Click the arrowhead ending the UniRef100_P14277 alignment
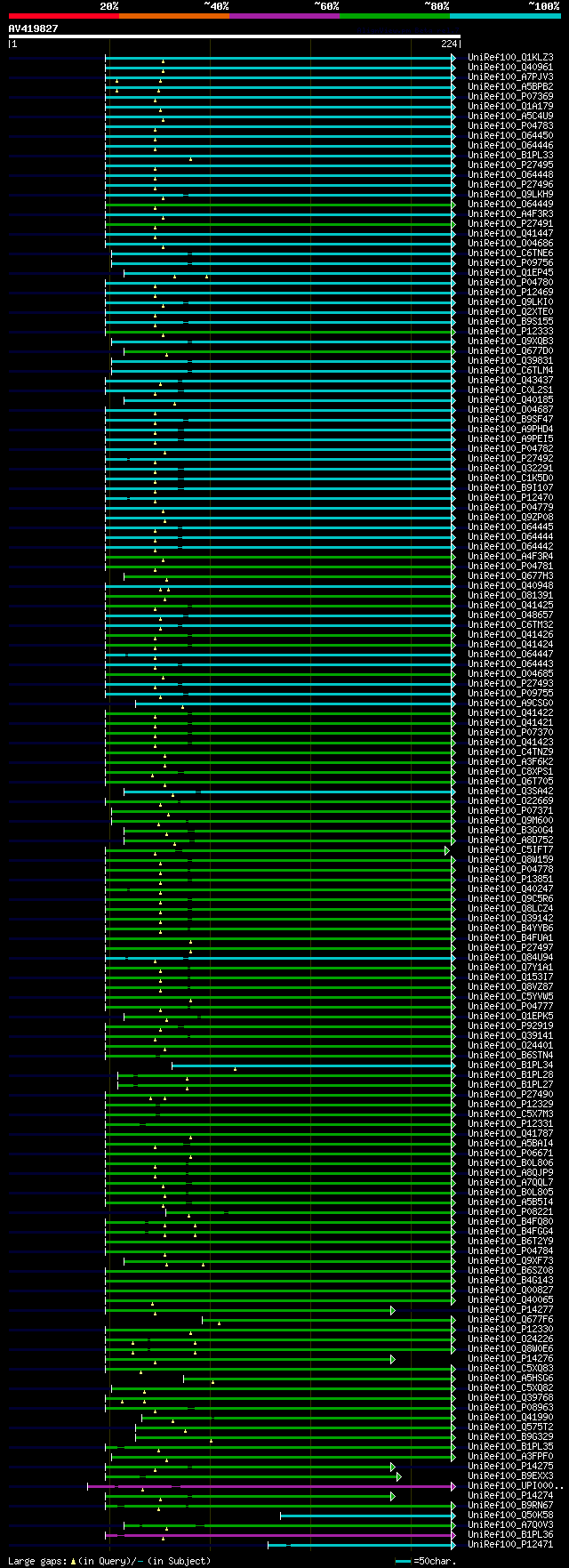 coord(393,1310)
